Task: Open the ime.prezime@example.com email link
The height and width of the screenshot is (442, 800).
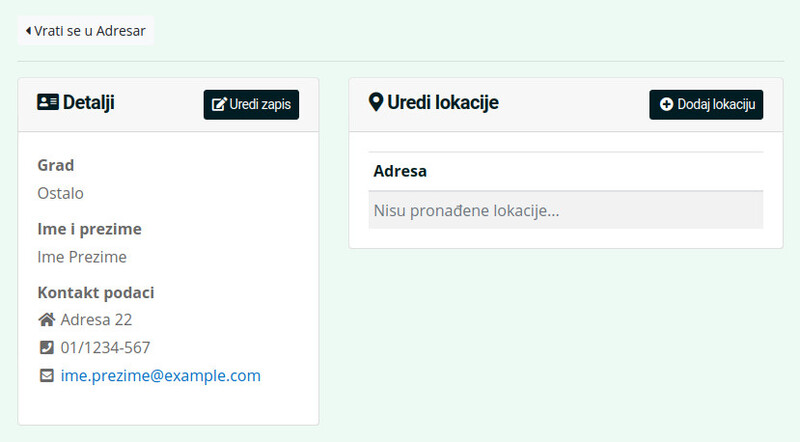Action: pyautogui.click(x=160, y=376)
